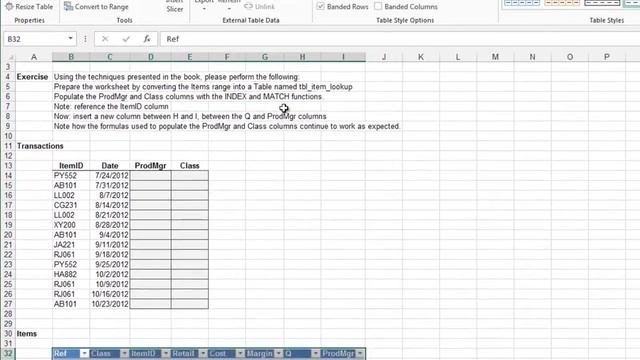Open the Name Box dropdown arrow

pos(71,38)
